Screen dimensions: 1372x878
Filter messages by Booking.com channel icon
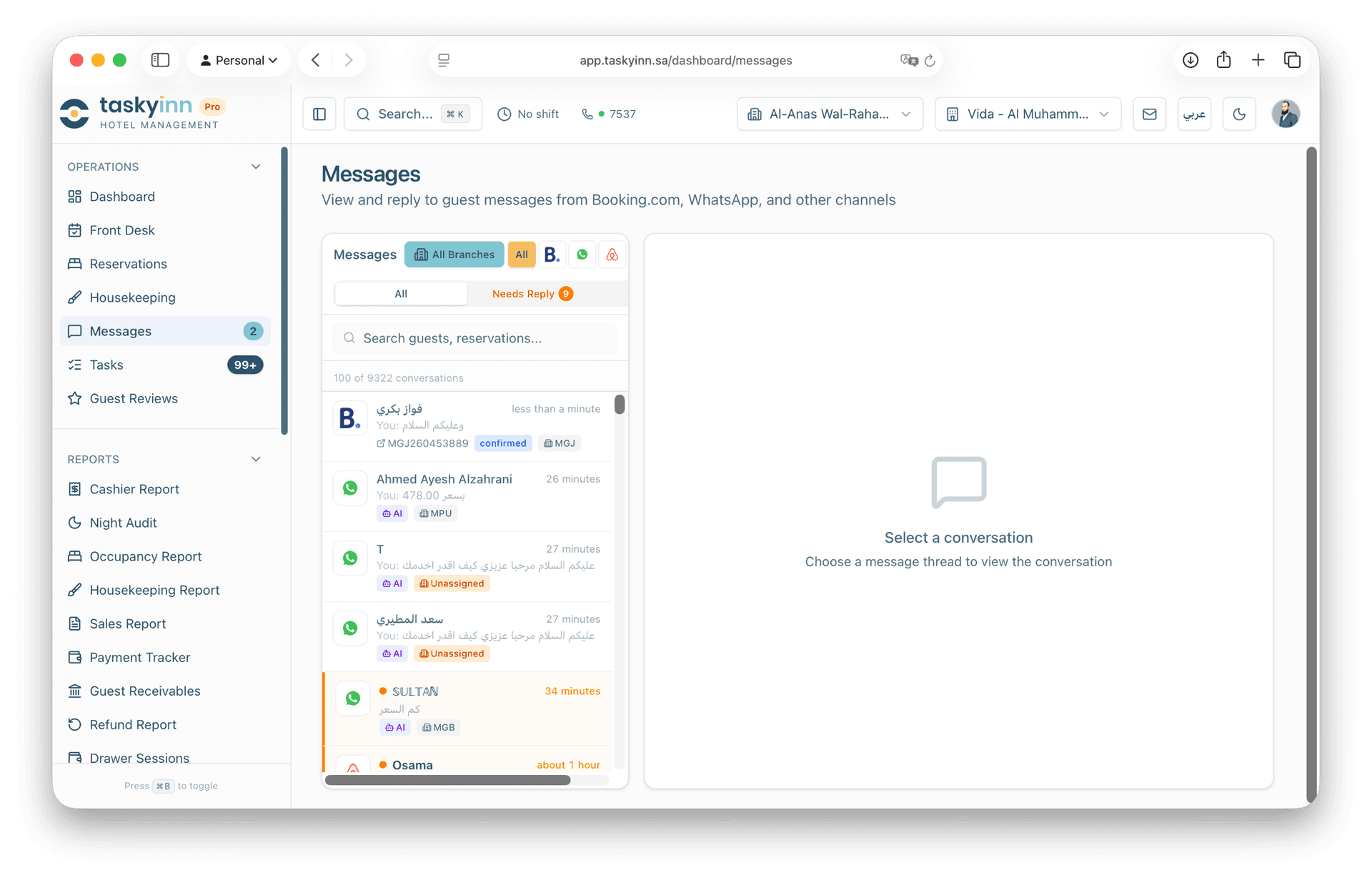tap(552, 255)
